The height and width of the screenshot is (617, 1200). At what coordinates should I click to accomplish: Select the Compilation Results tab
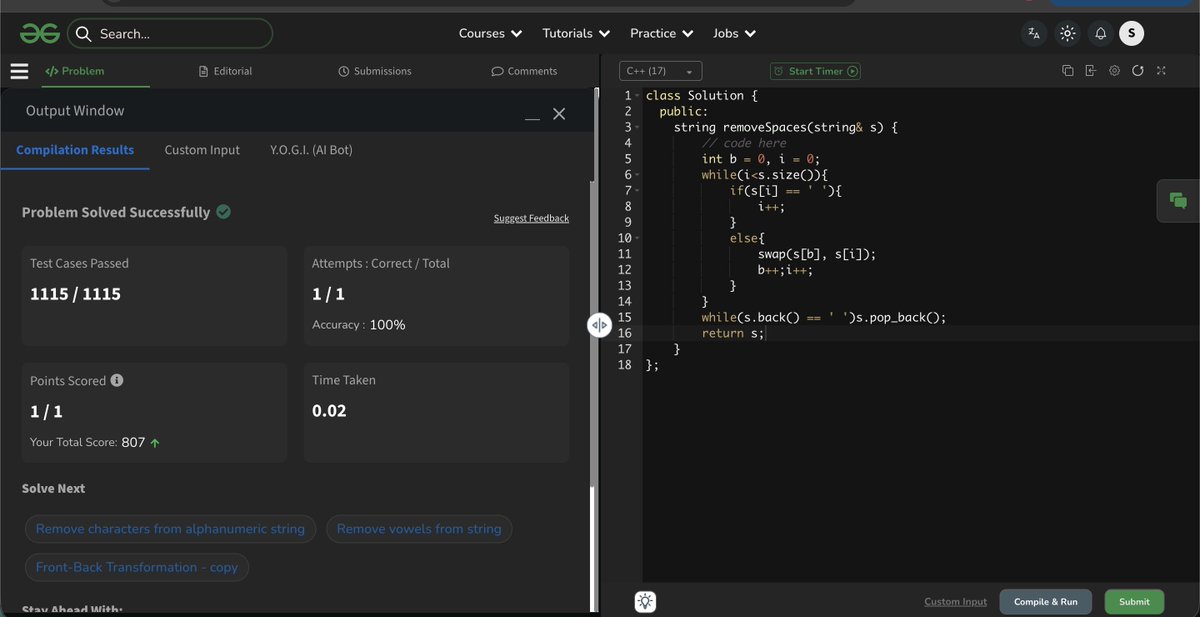pos(75,150)
